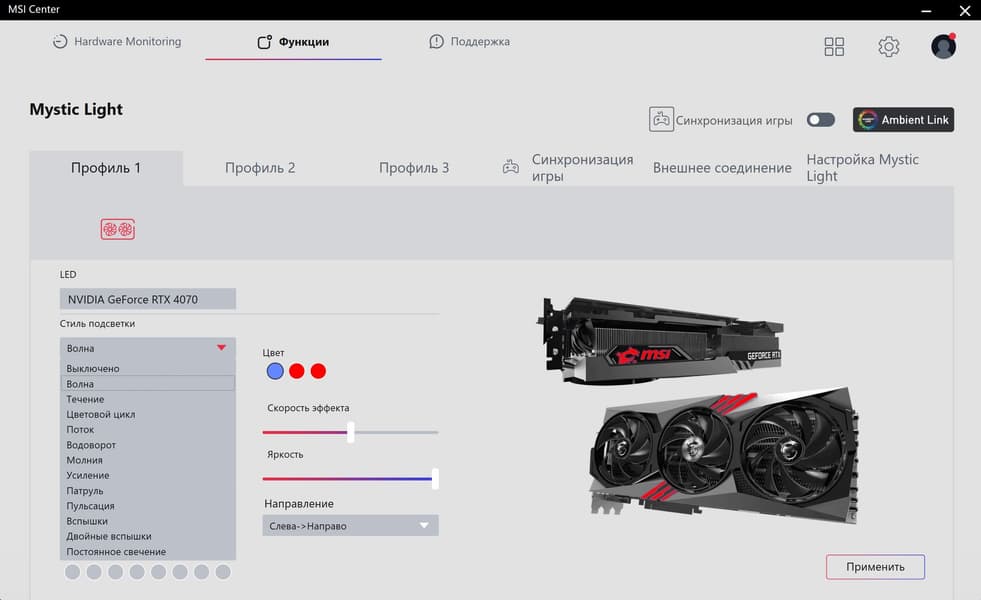The image size is (981, 600).
Task: Select the Профиль 1 tab
Action: 106,168
